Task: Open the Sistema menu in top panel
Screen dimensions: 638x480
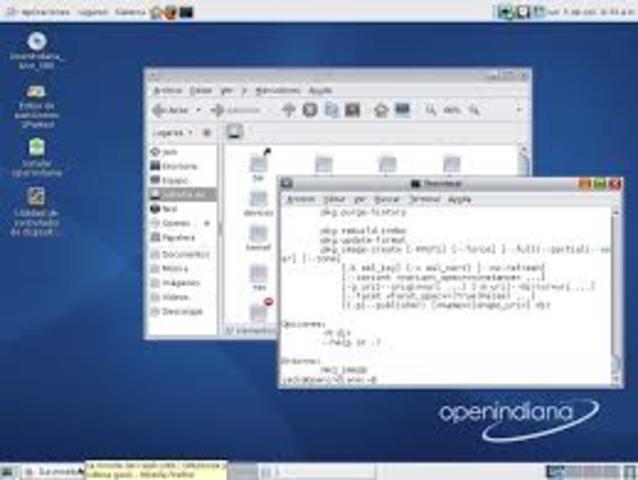Action: (130, 12)
